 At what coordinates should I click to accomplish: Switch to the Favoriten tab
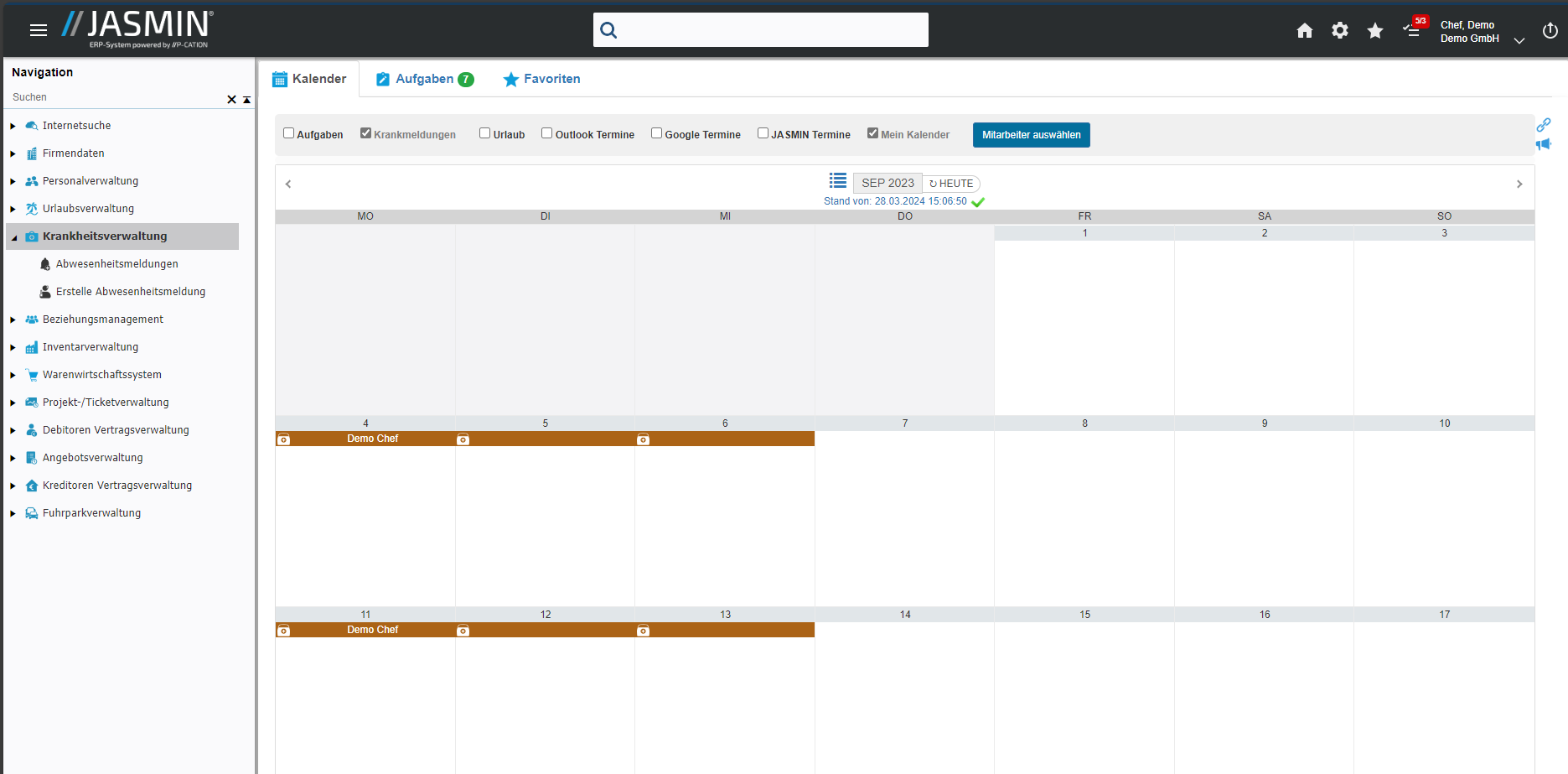point(541,79)
